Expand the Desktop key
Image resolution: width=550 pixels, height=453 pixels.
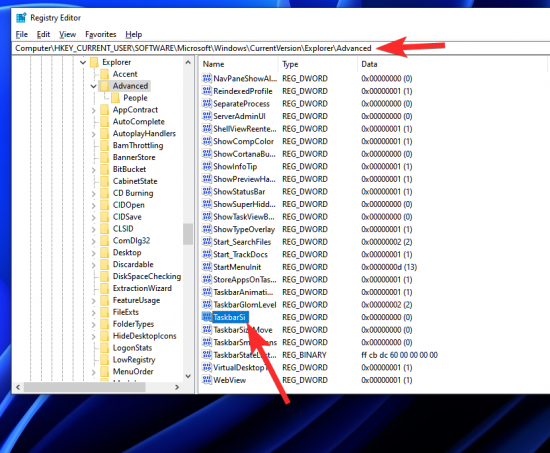coord(93,253)
